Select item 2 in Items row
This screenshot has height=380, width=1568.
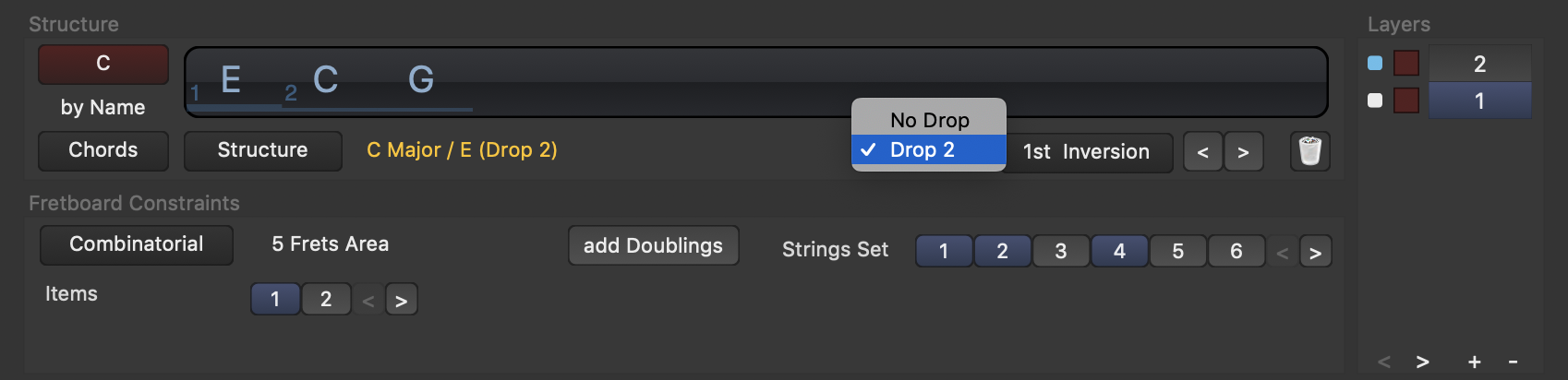pyautogui.click(x=326, y=300)
